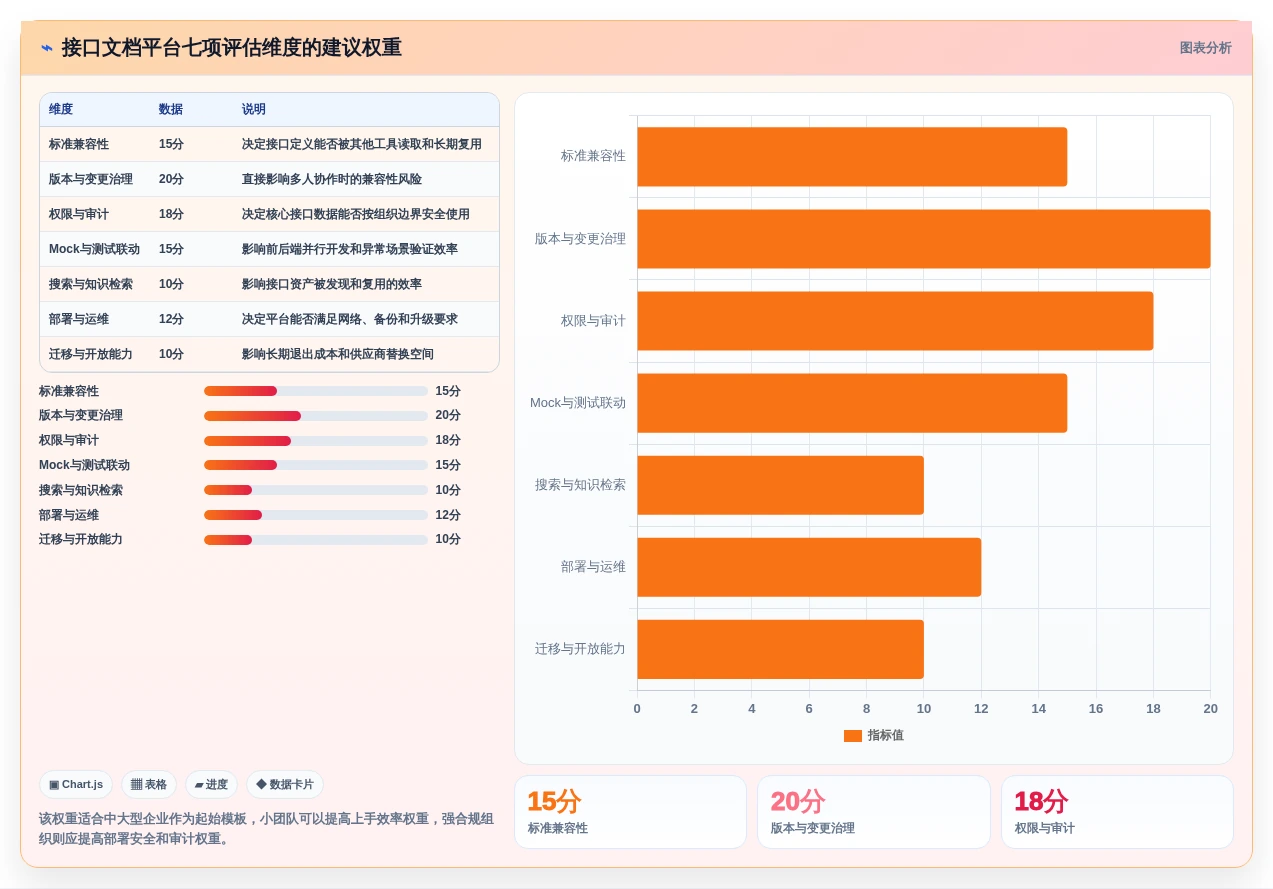This screenshot has width=1273, height=889.
Task: Click the 搜索与知识检索 progress bar
Action: [x=316, y=490]
